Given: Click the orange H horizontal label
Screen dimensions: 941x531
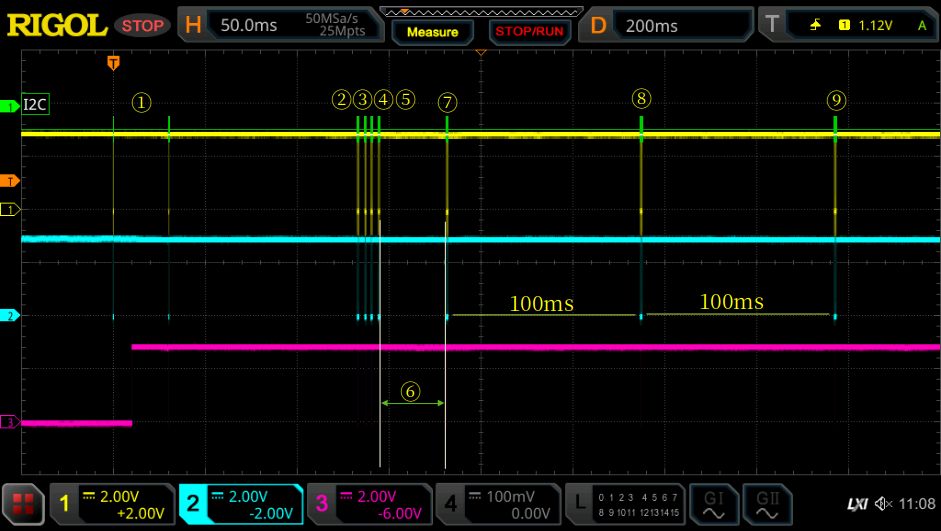Looking at the screenshot, I should [193, 25].
